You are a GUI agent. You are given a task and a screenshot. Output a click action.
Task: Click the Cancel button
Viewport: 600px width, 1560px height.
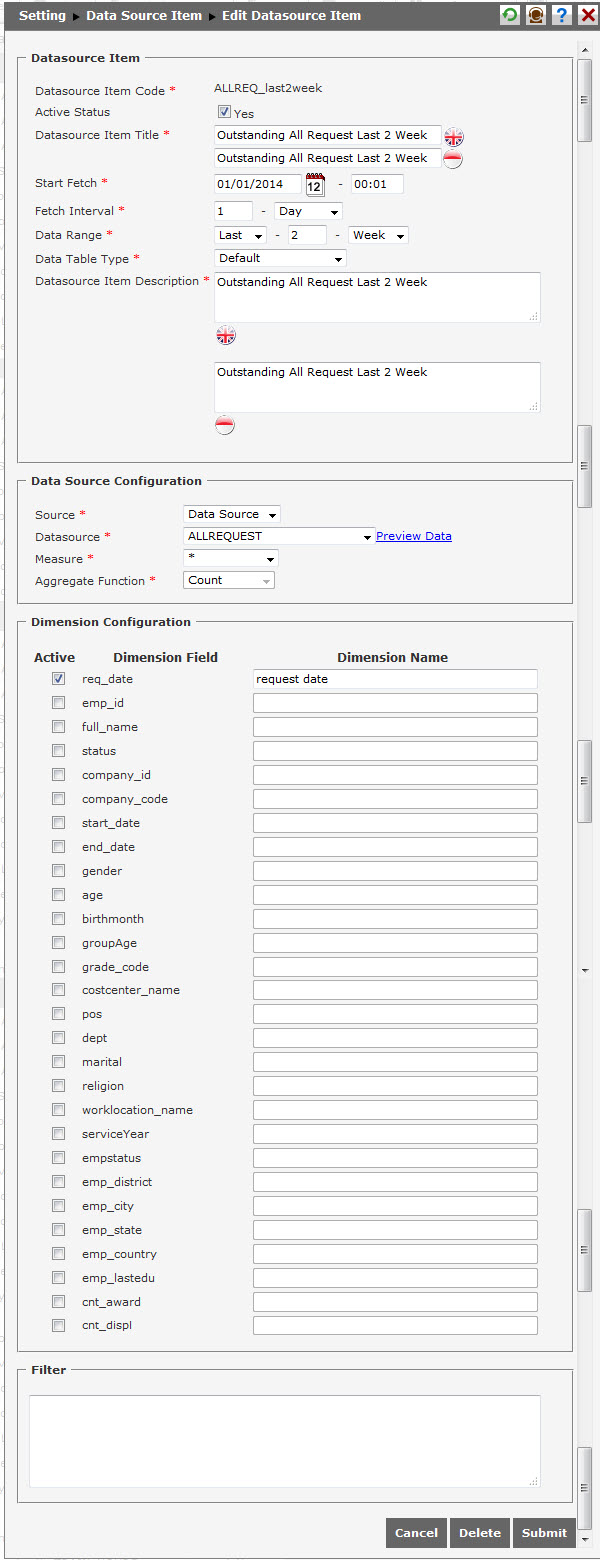click(416, 1533)
